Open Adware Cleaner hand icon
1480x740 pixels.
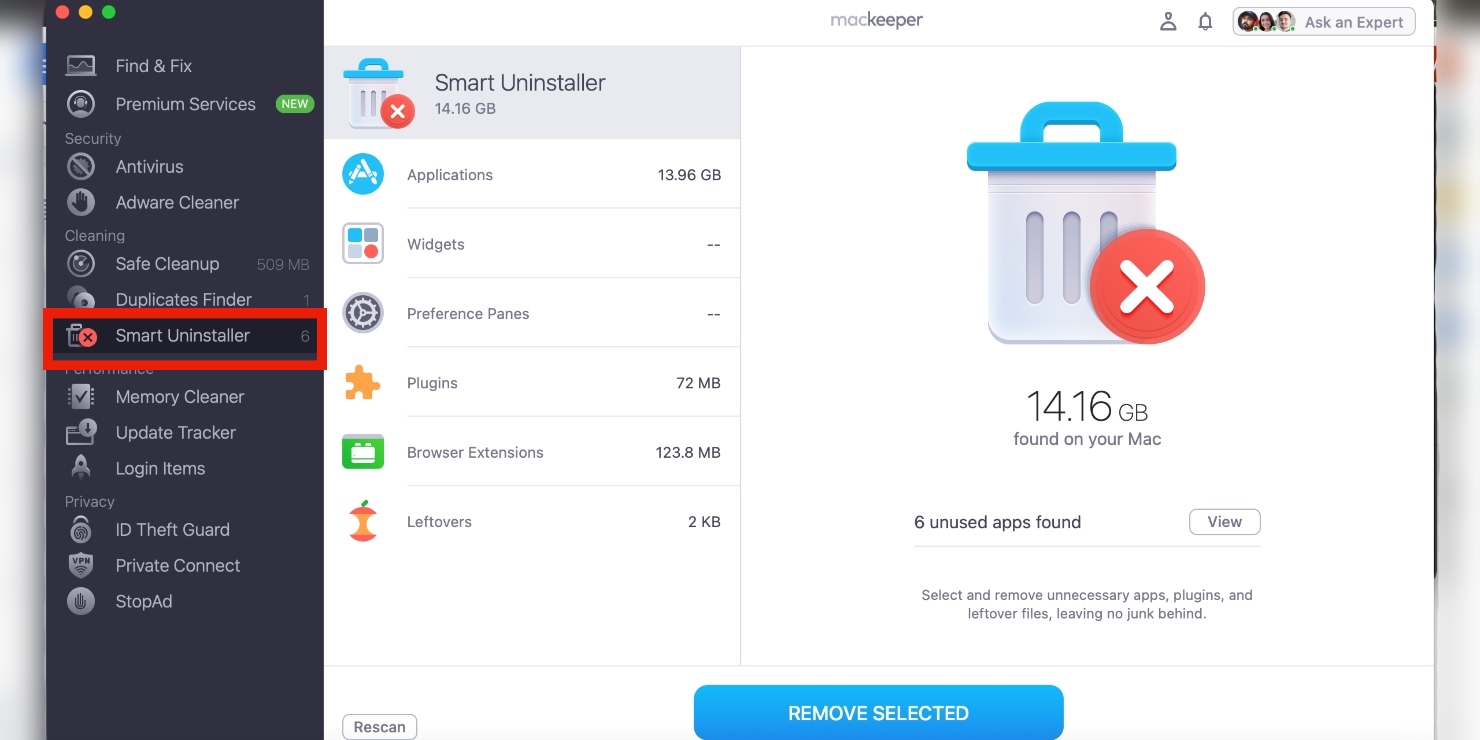pos(81,202)
